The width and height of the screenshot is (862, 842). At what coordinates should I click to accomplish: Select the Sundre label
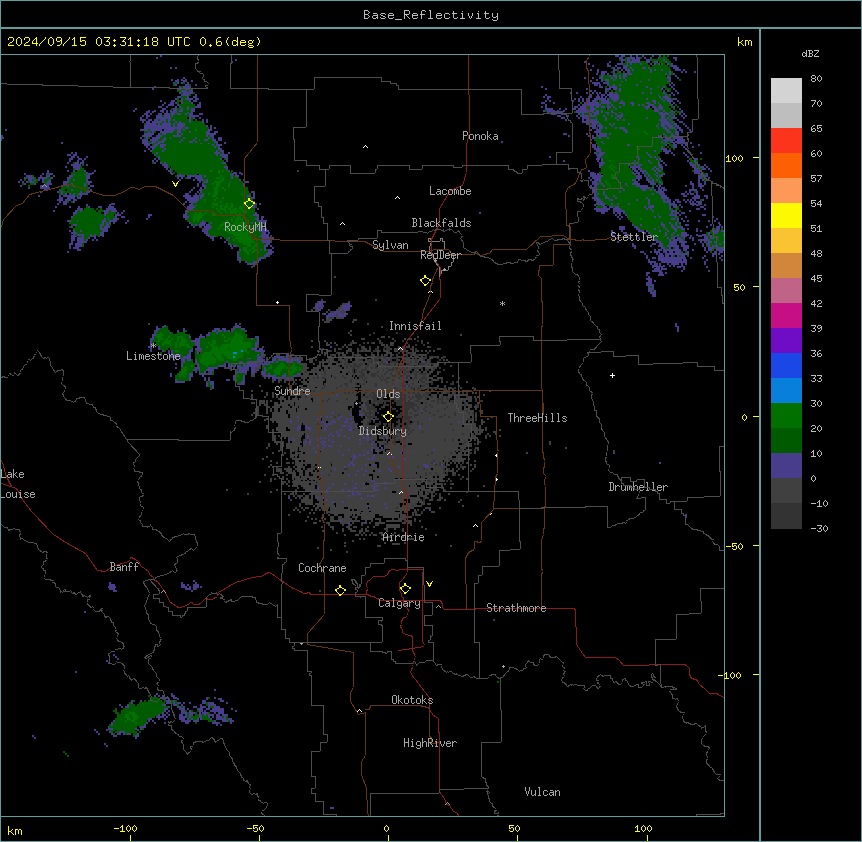click(x=292, y=391)
